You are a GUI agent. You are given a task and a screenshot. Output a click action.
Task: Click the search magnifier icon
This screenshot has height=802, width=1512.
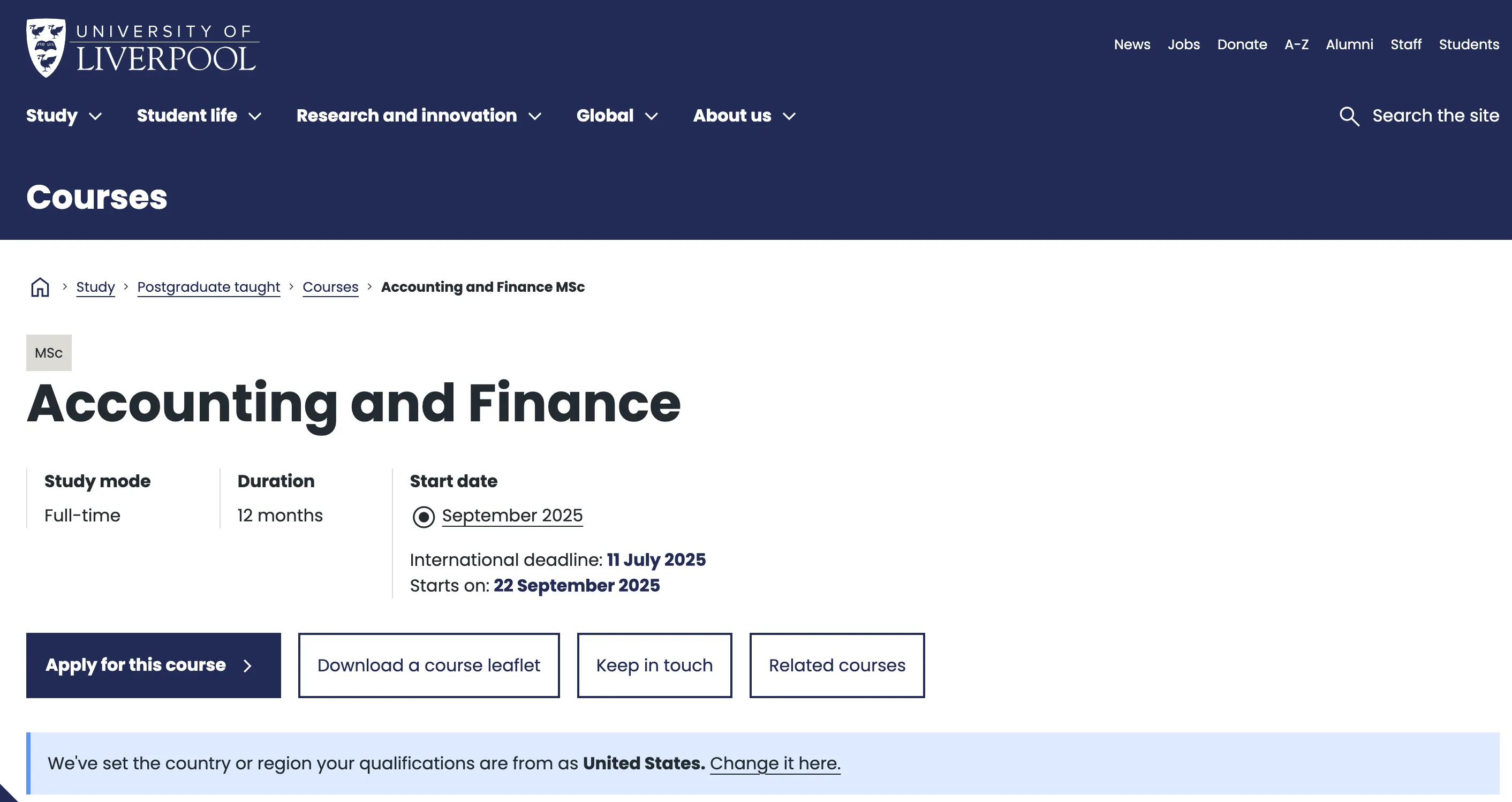tap(1349, 116)
